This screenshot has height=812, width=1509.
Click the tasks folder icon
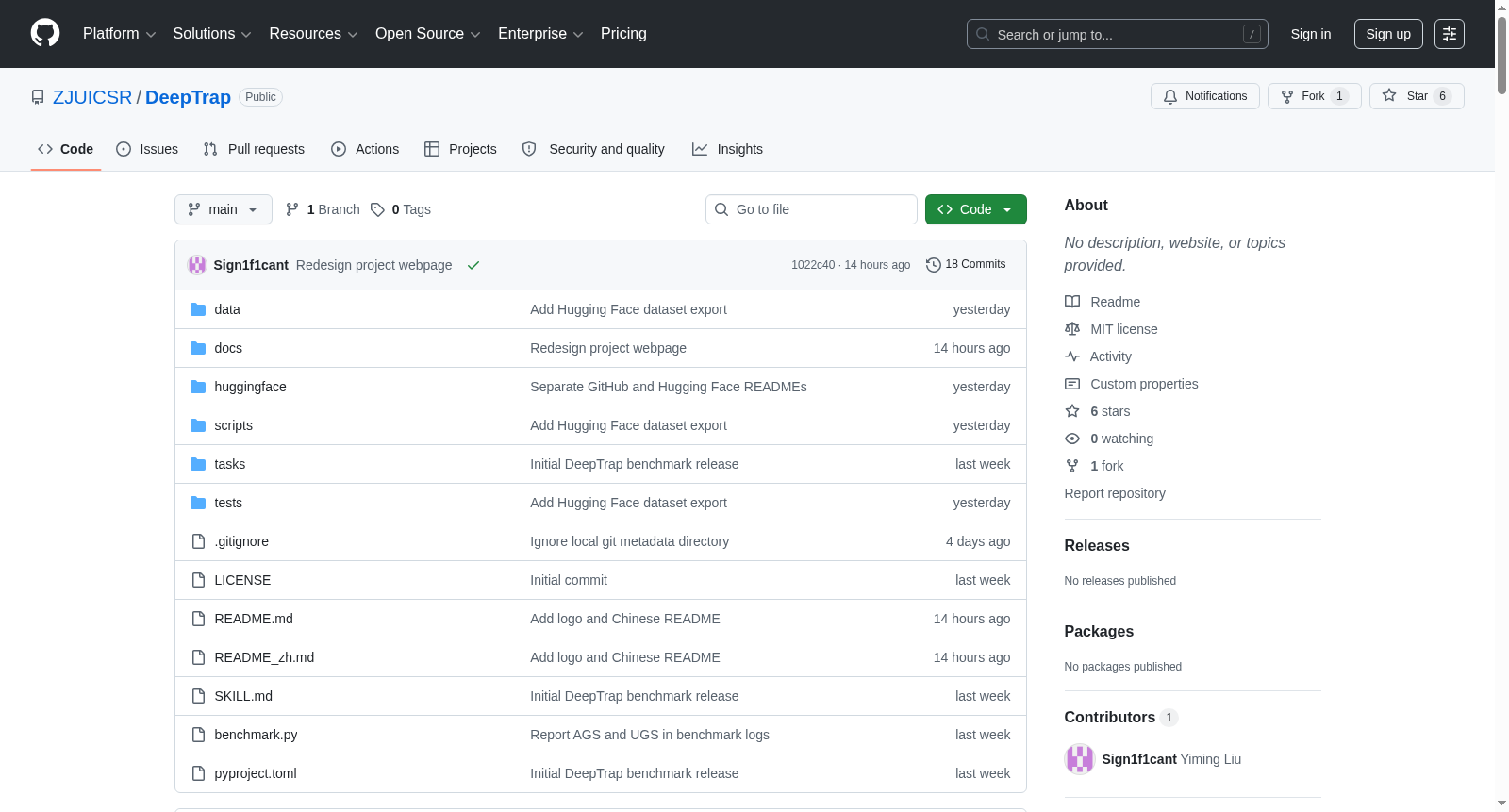(x=198, y=464)
